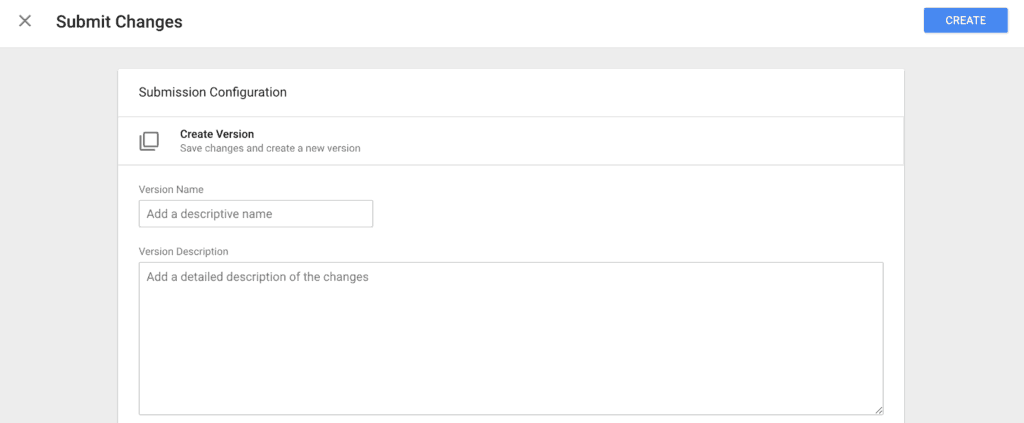Focus the Version Name input field
This screenshot has height=423, width=1024.
[256, 213]
